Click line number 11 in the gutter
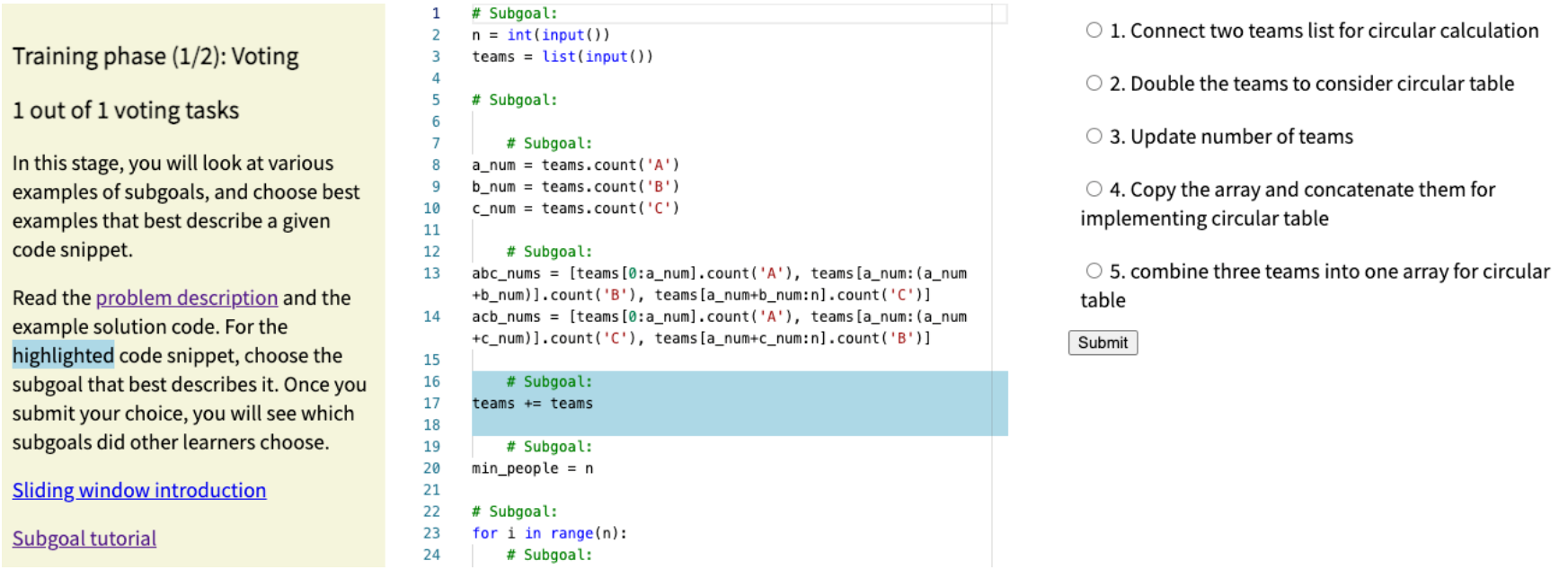The width and height of the screenshot is (1568, 570). (432, 230)
